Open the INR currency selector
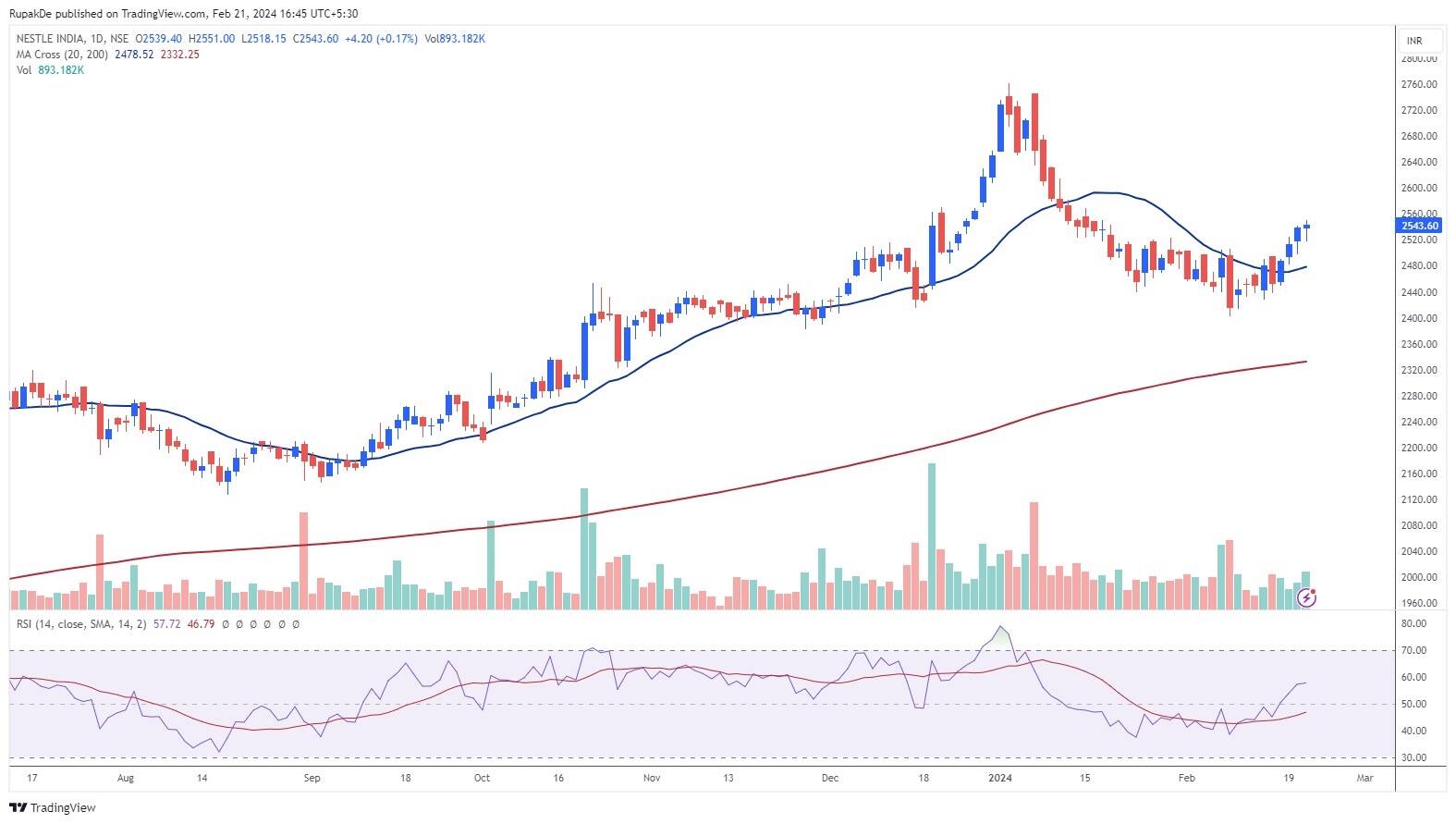1456x824 pixels. click(x=1421, y=41)
